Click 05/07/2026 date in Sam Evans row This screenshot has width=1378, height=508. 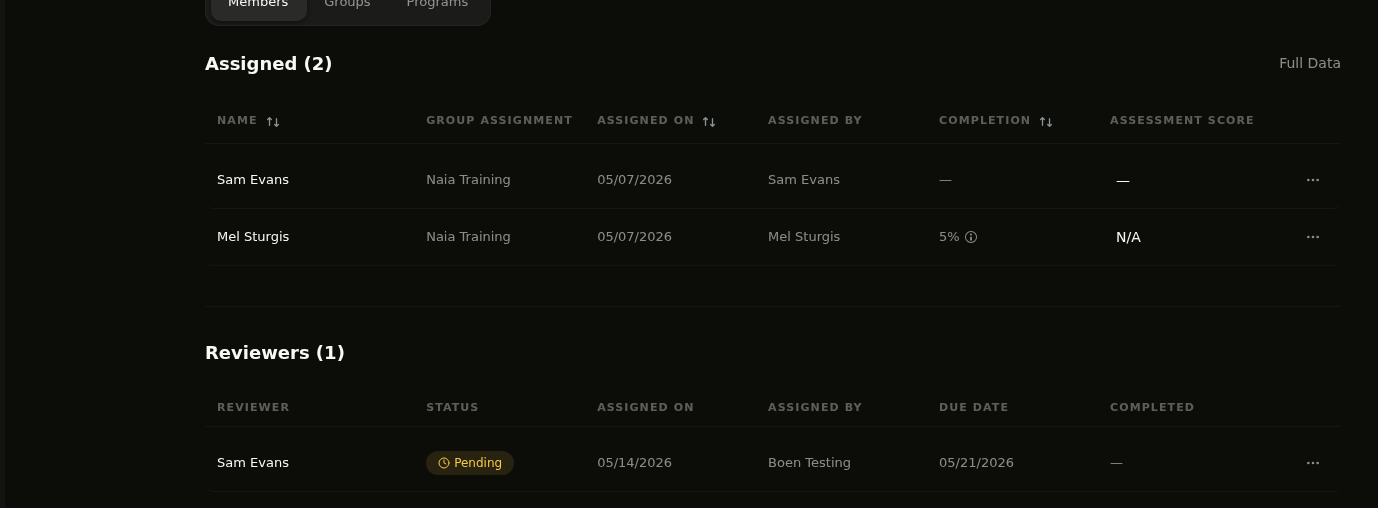[634, 180]
